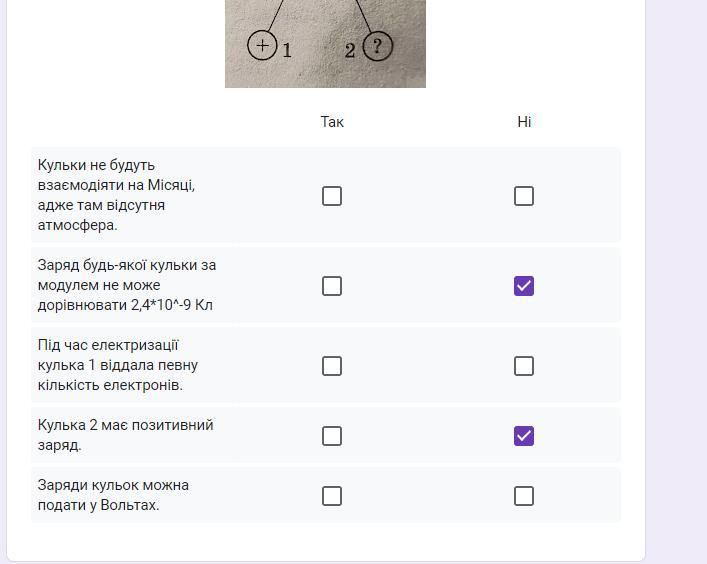This screenshot has width=707, height=564.
Task: Tick 'Ні' for charges in Volts statement
Action: [x=524, y=496]
